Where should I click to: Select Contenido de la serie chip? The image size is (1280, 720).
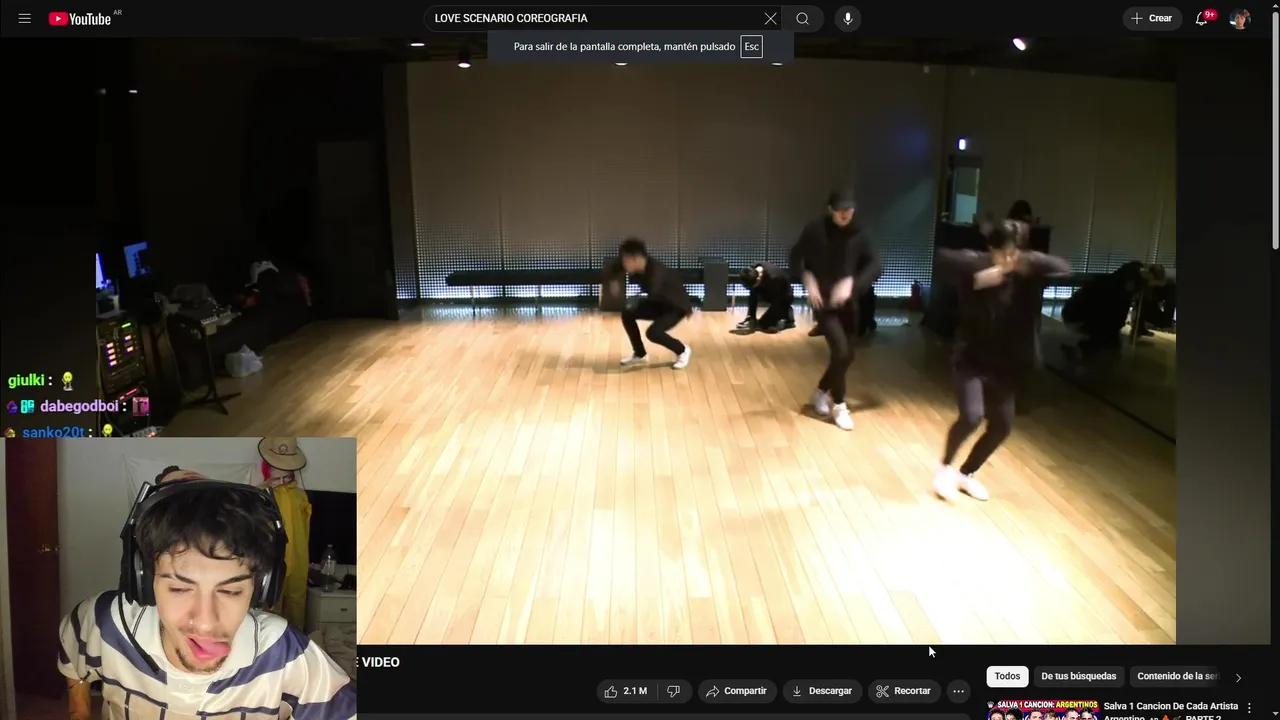(1177, 676)
